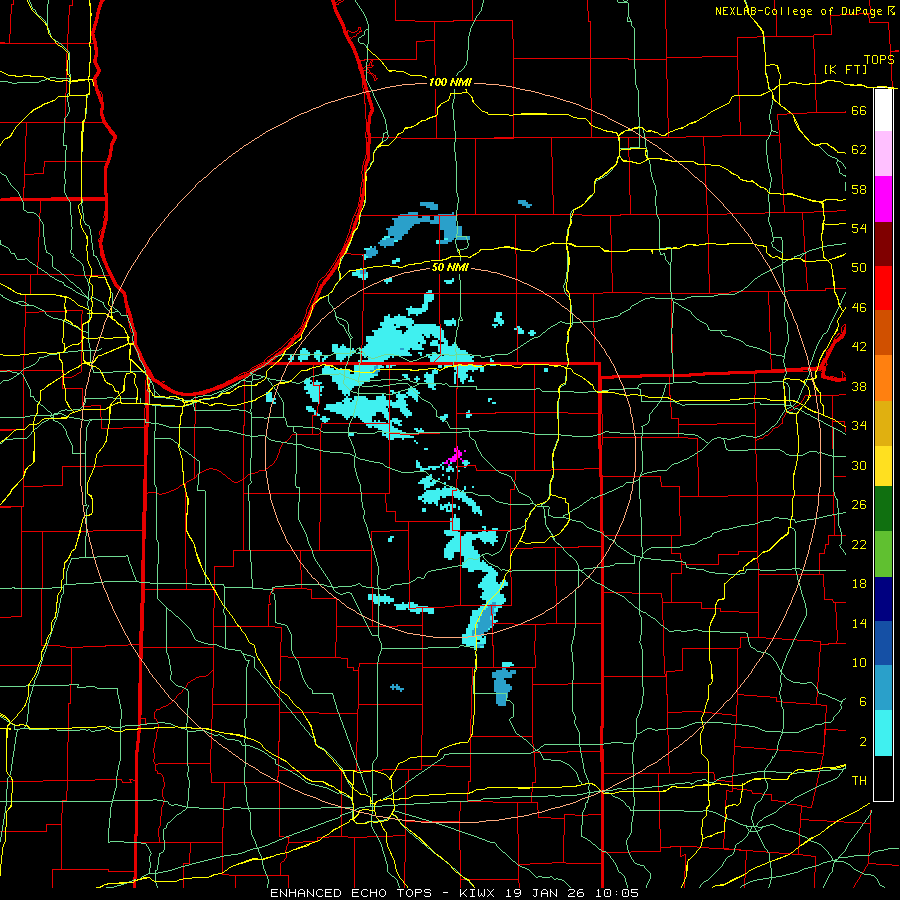Click the legend value 6
Screen dimensions: 900x900
click(x=863, y=702)
